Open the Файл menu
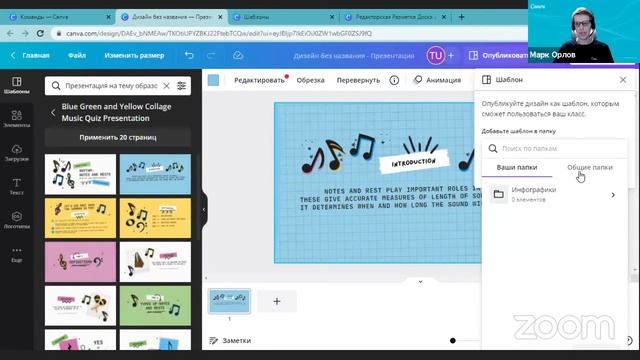Image resolution: width=640 pixels, height=360 pixels. pos(77,56)
